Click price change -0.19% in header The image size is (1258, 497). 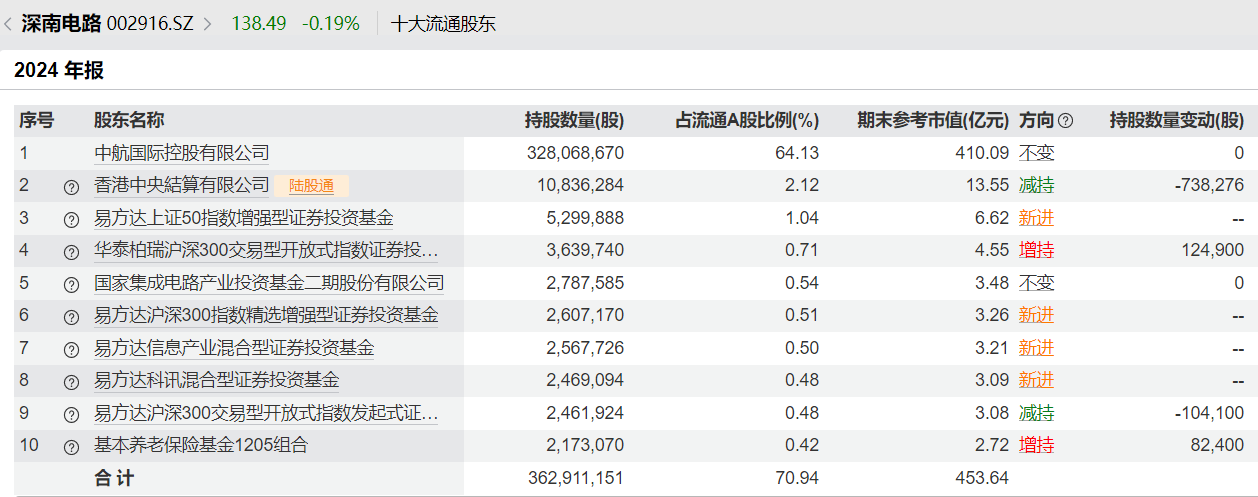[x=331, y=23]
